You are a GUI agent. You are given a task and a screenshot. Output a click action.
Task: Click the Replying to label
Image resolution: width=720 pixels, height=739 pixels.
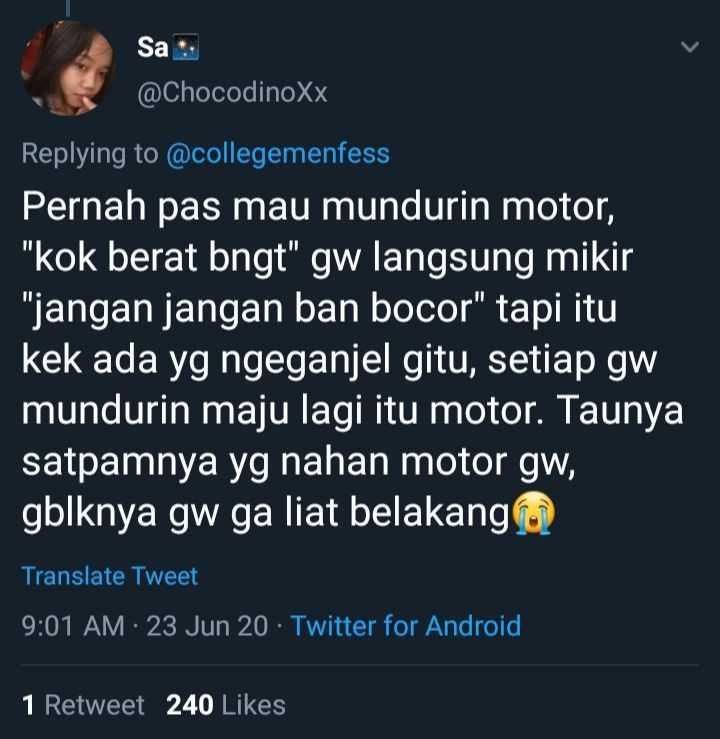[x=90, y=154]
